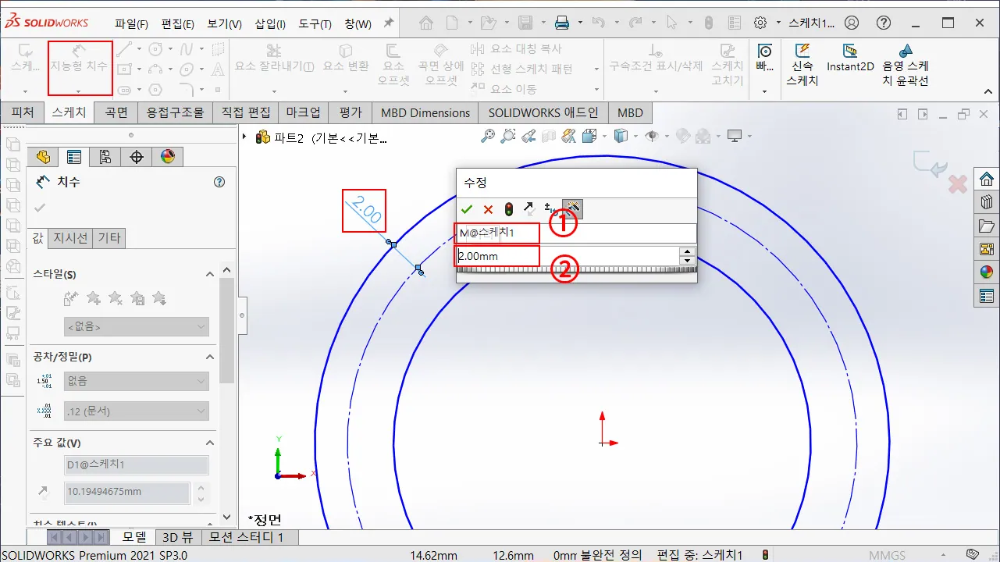Click the dimension name field M@스케치1
Viewport: 1000px width, 562px height.
[x=576, y=233]
